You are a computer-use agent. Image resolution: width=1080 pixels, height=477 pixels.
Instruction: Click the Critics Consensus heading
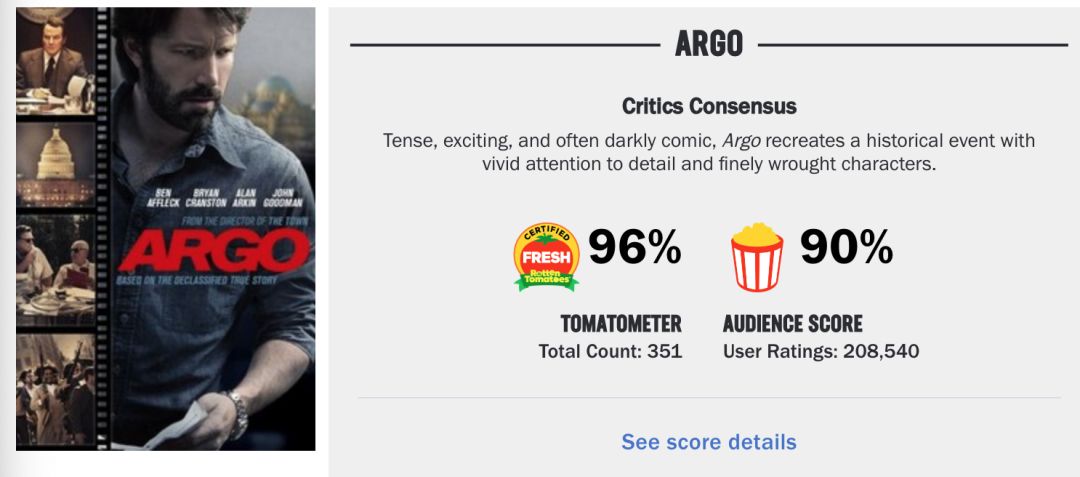tap(709, 106)
